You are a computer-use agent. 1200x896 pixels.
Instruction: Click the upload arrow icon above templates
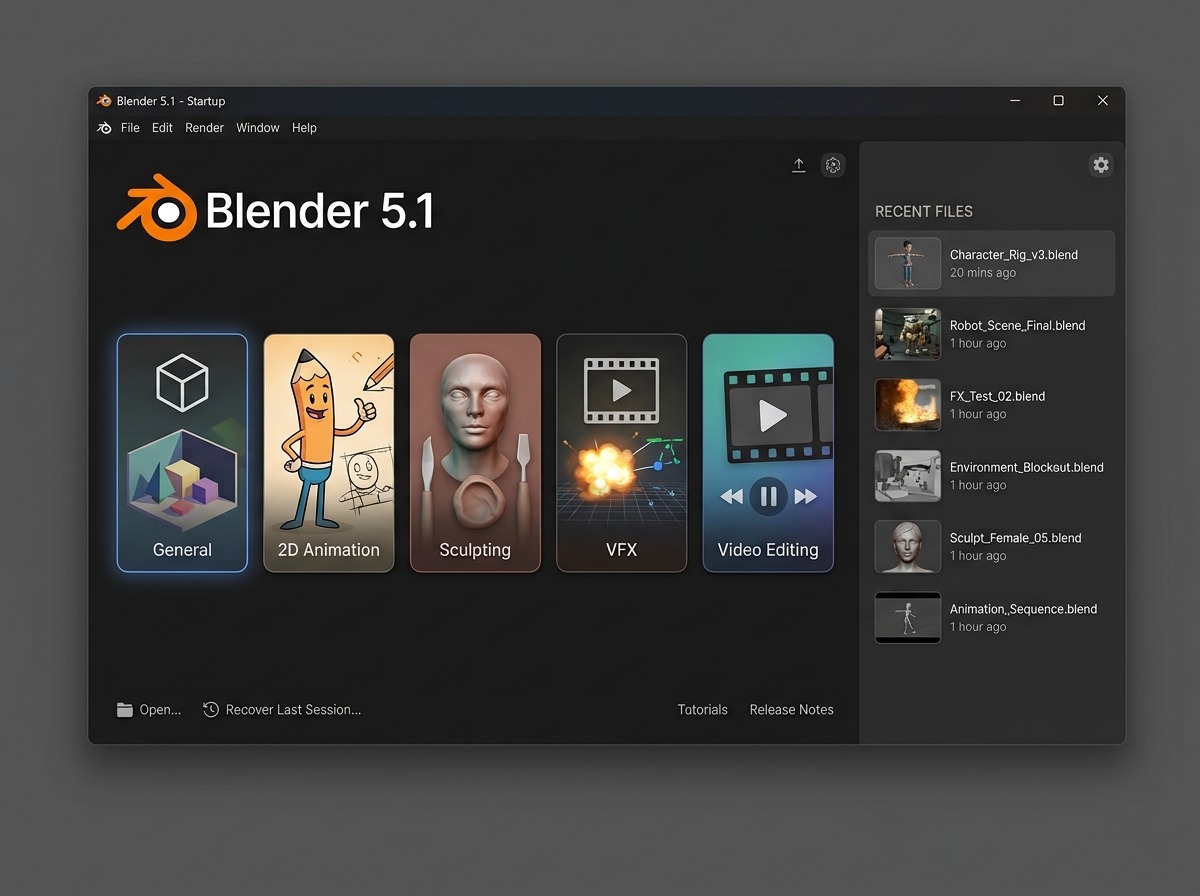[x=798, y=165]
